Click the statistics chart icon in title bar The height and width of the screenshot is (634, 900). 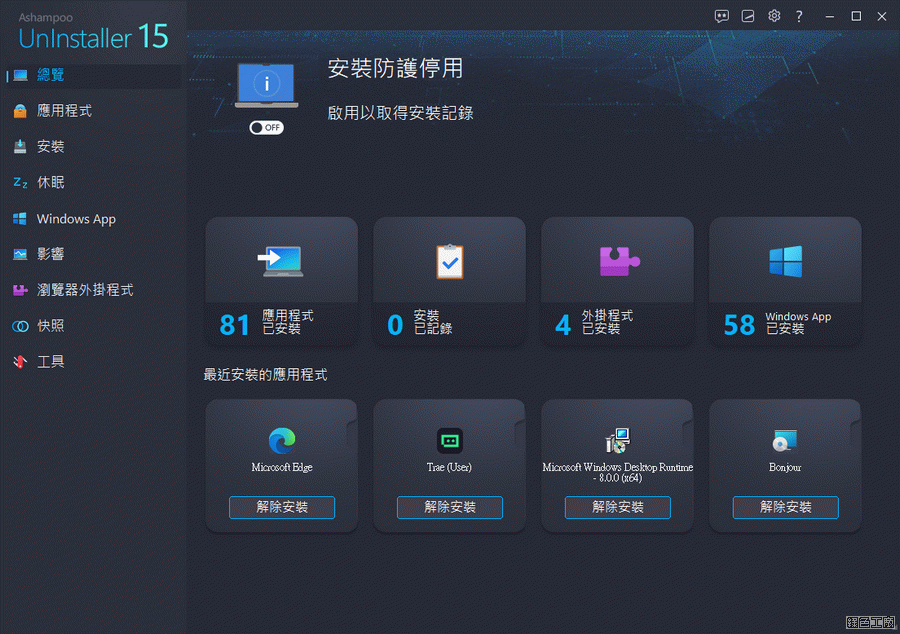pos(748,16)
